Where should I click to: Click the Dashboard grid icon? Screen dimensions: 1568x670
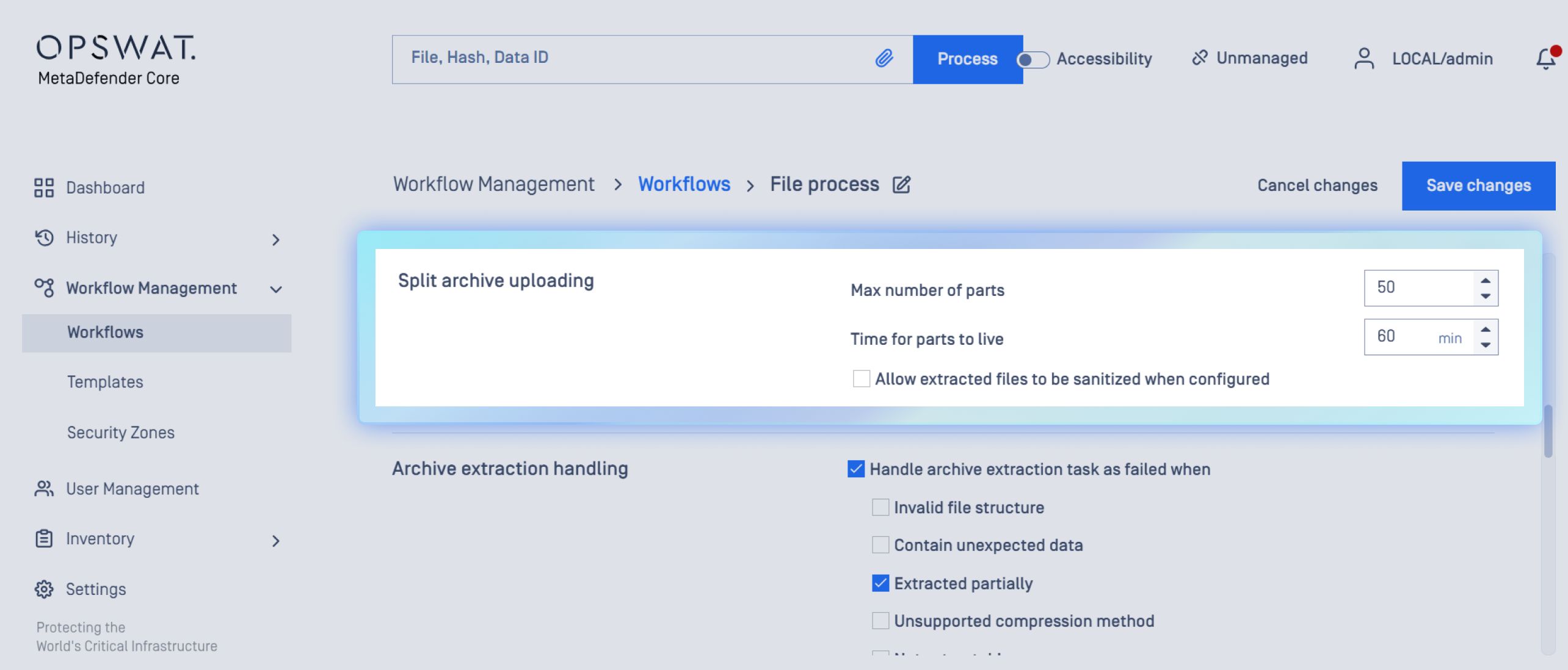pyautogui.click(x=44, y=187)
